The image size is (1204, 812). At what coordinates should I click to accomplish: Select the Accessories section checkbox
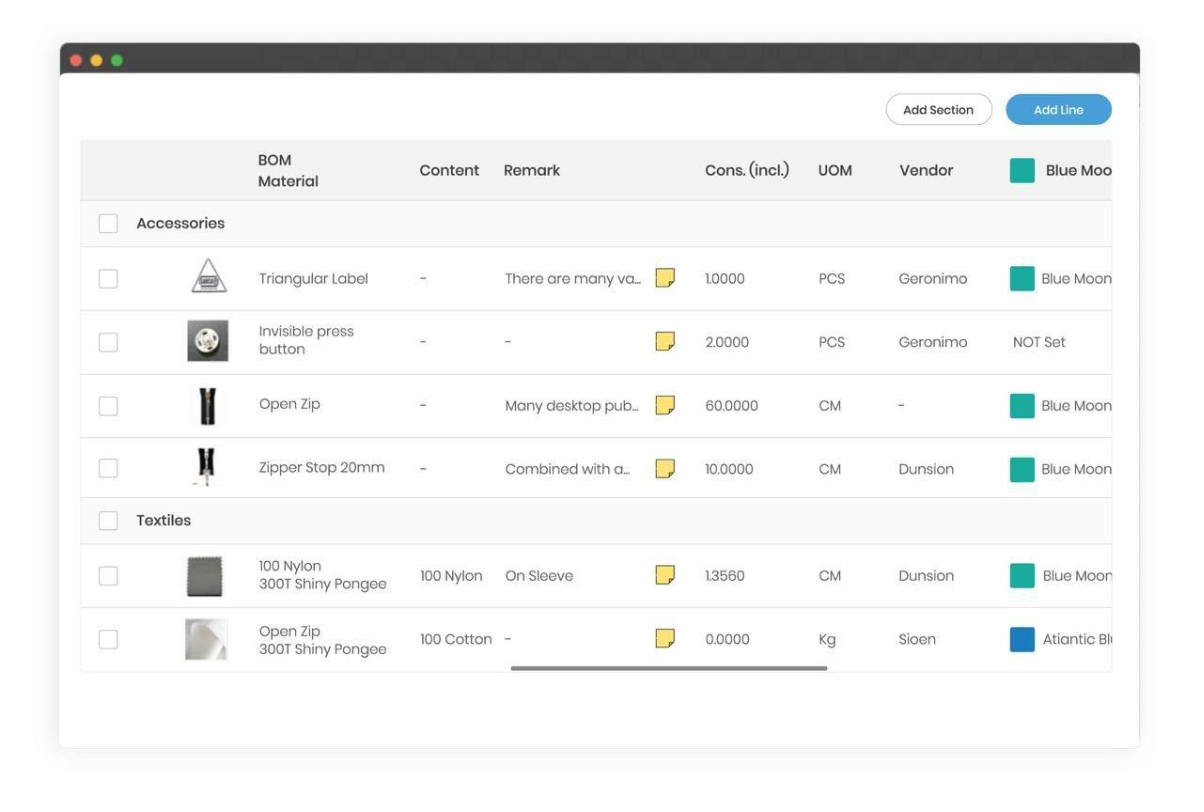(x=108, y=224)
